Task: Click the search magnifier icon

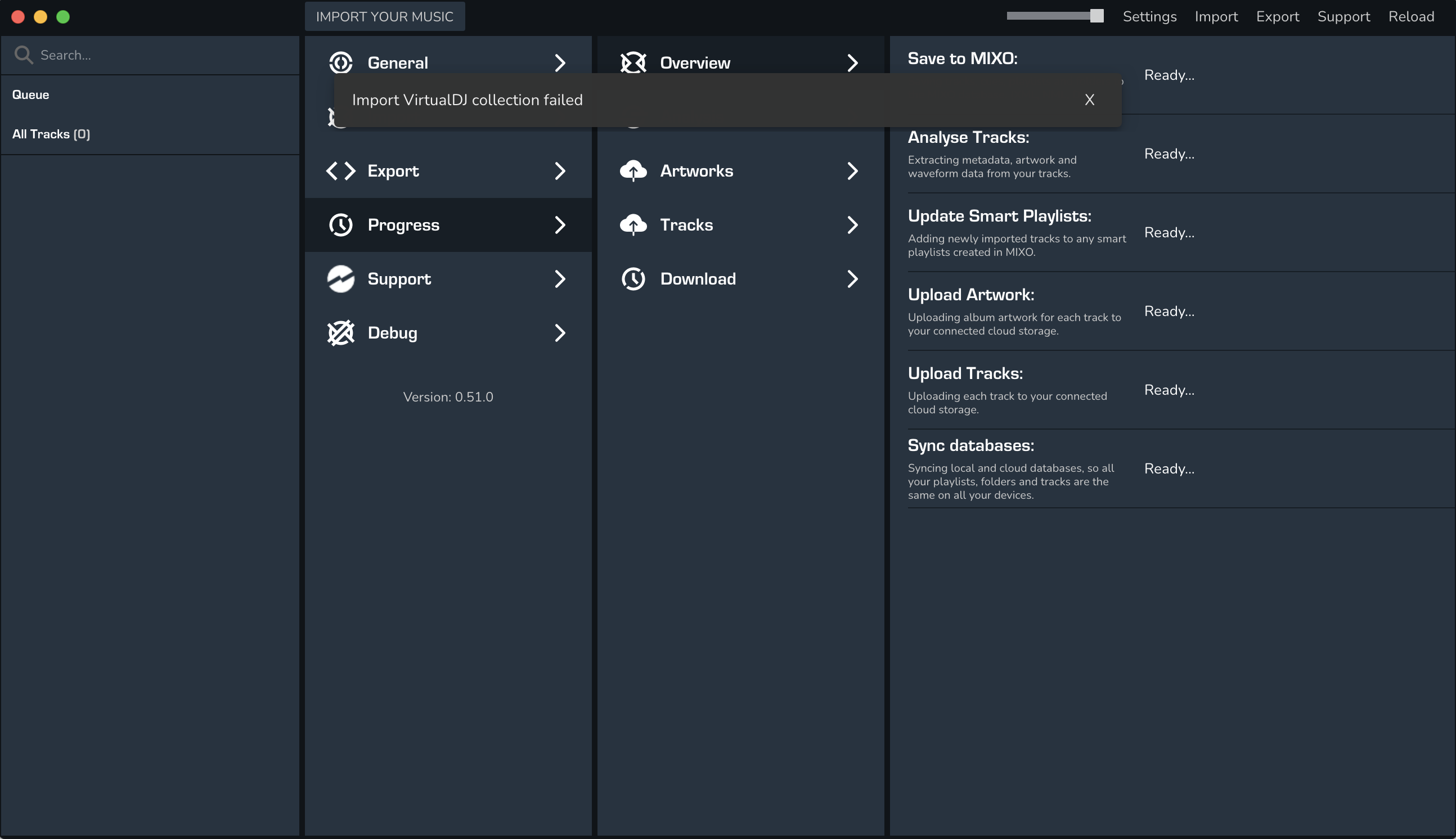Action: [23, 55]
